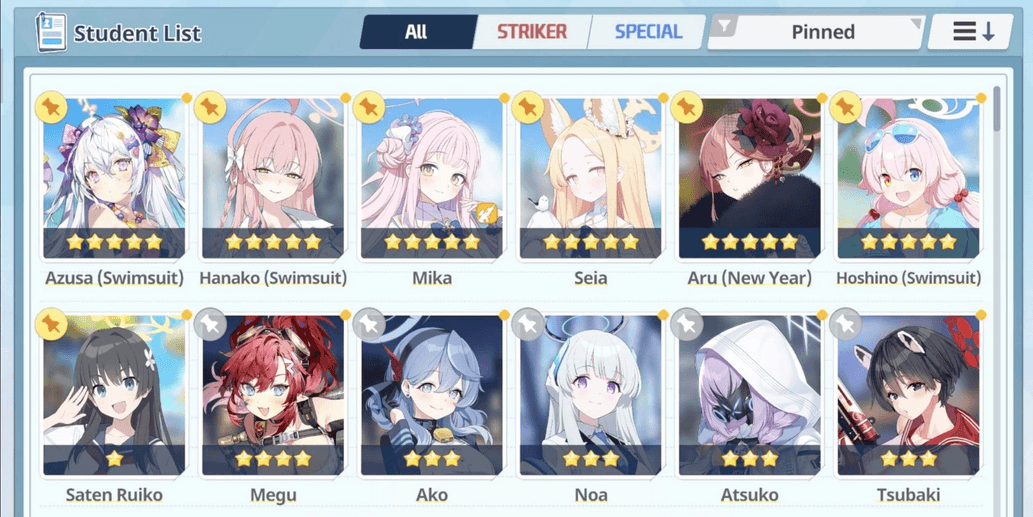
Task: Open the Pinned sort dropdown
Action: [x=817, y=32]
